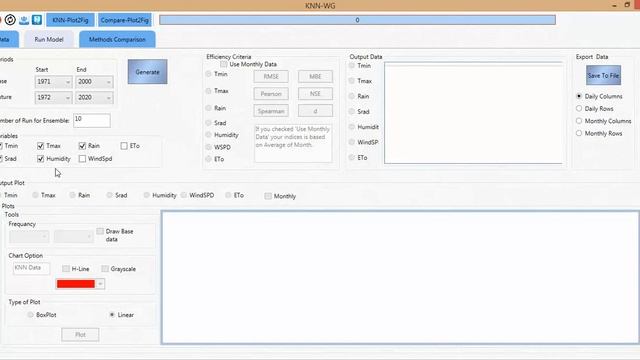Choose the BoxPlot plot type
The image size is (640, 360).
(31, 315)
